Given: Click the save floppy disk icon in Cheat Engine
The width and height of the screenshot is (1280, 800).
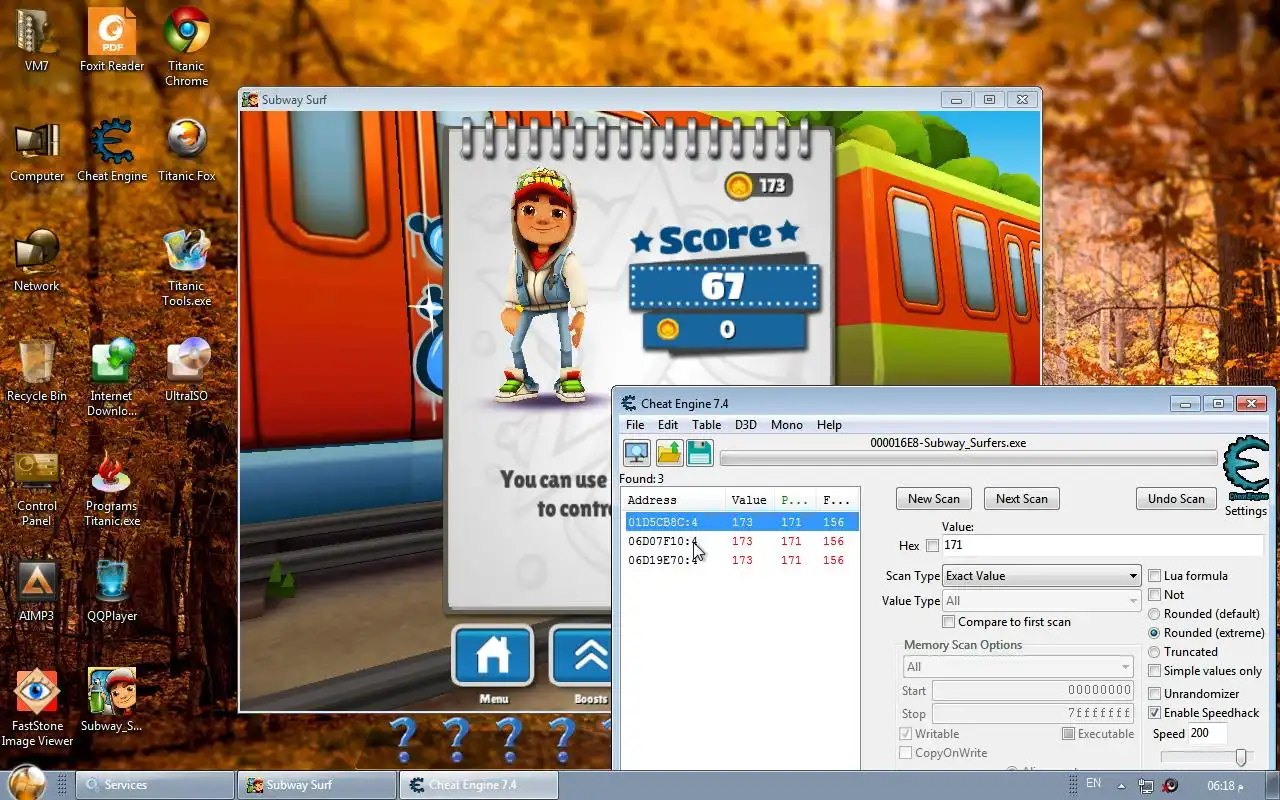Looking at the screenshot, I should pos(699,453).
